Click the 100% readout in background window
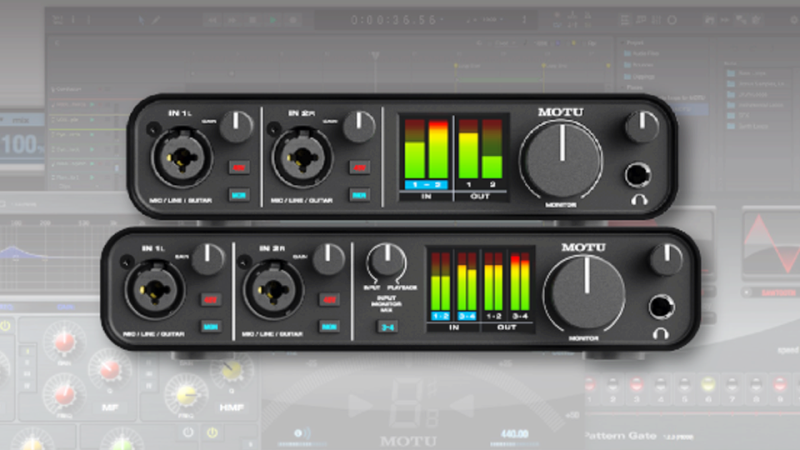The width and height of the screenshot is (800, 450). pos(22,144)
